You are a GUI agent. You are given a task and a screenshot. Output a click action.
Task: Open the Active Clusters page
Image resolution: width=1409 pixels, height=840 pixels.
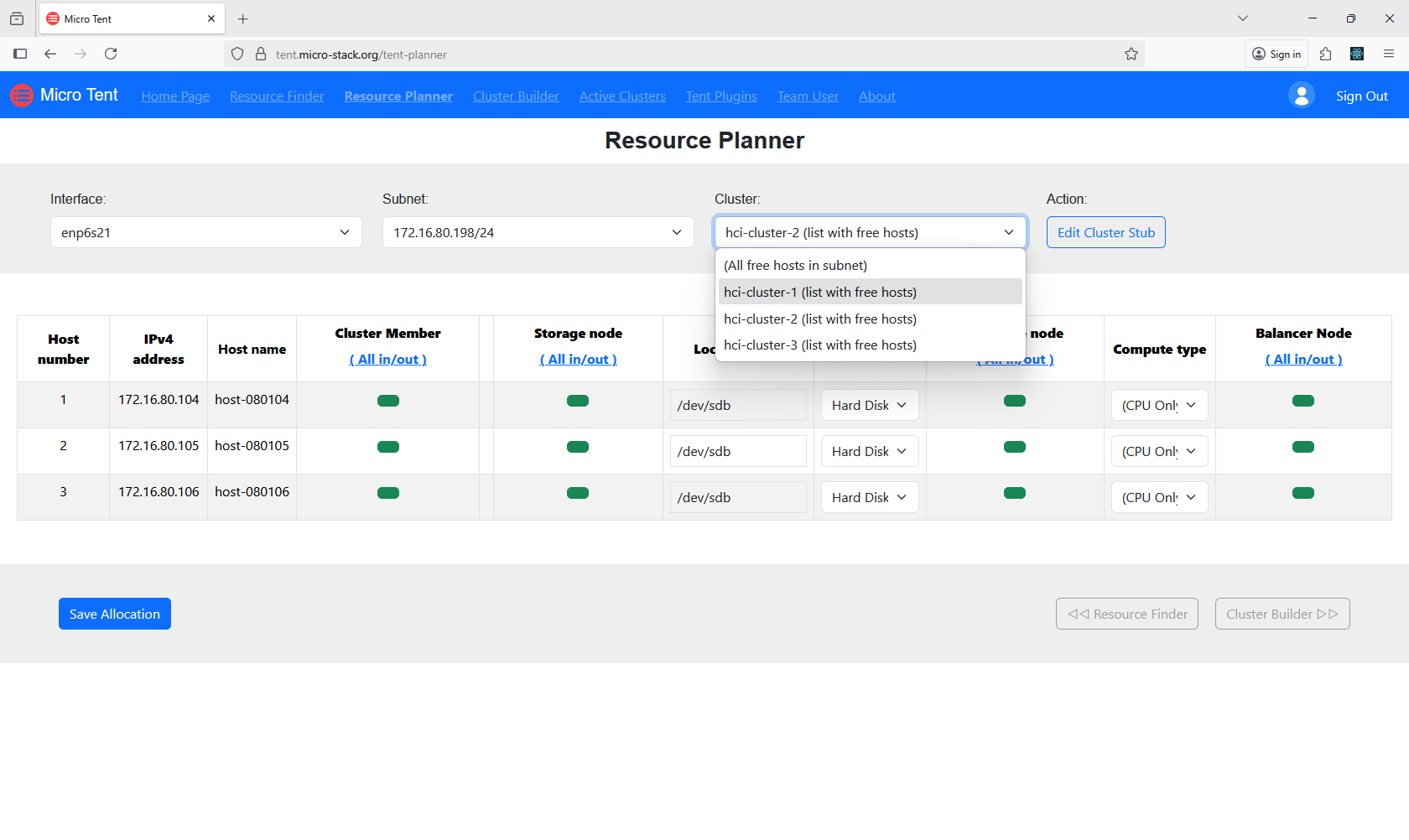pos(622,96)
